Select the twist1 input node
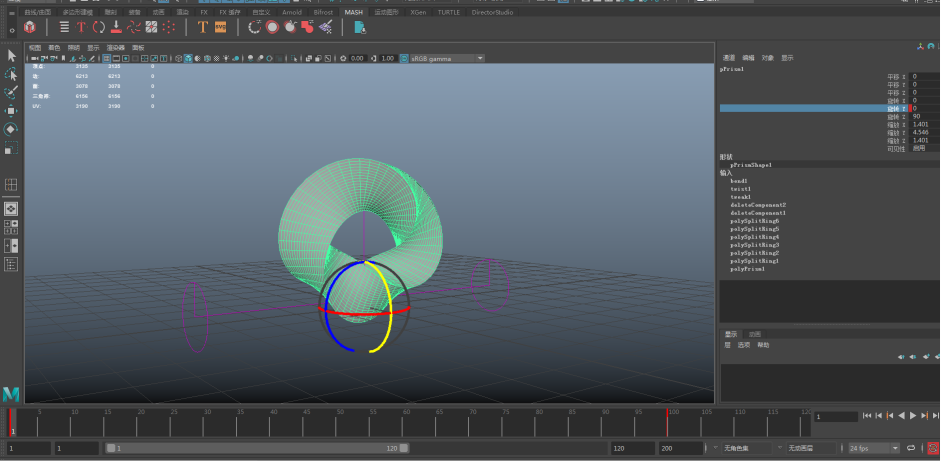Image resolution: width=941 pixels, height=462 pixels. 741,188
